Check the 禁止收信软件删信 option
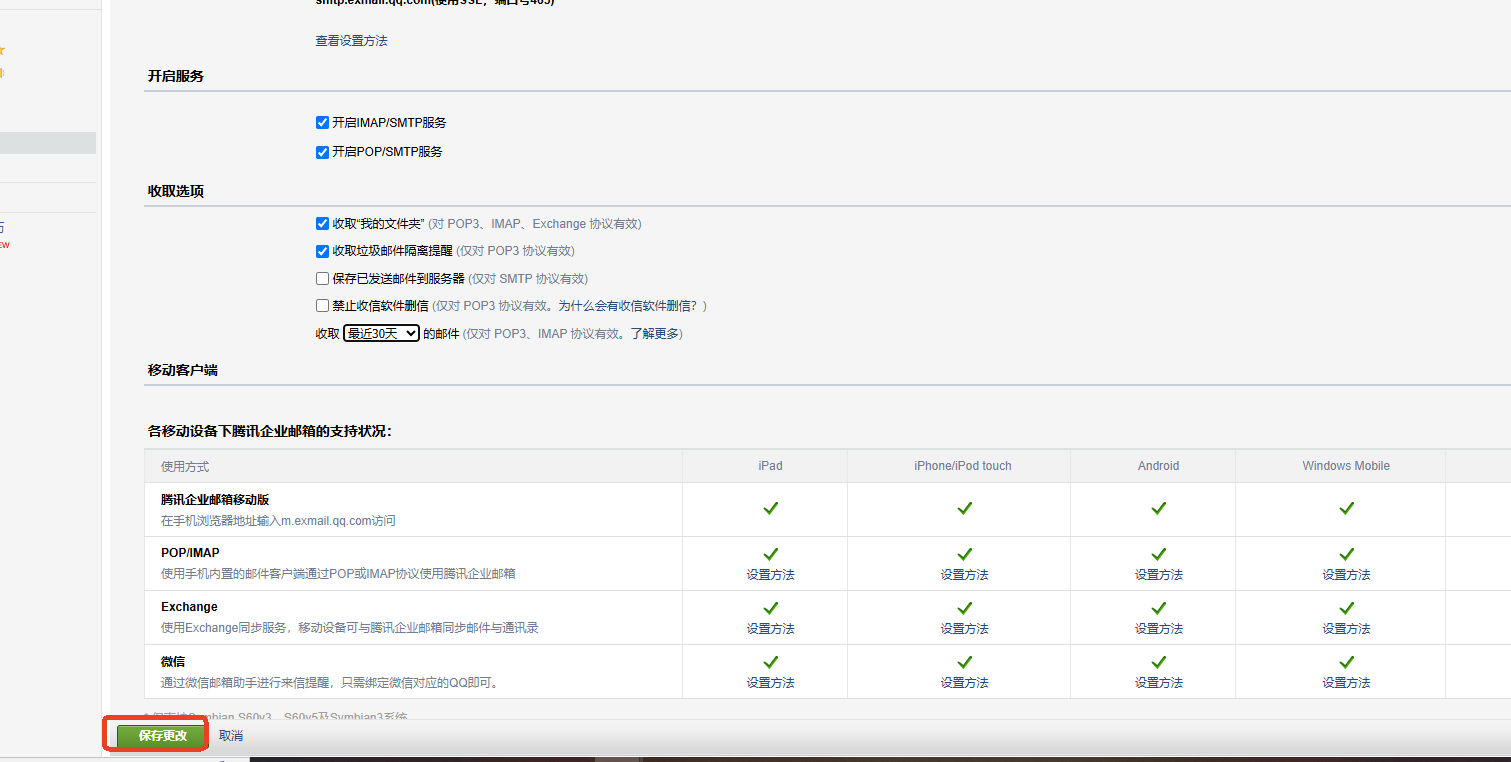The width and height of the screenshot is (1511, 762). coord(322,306)
